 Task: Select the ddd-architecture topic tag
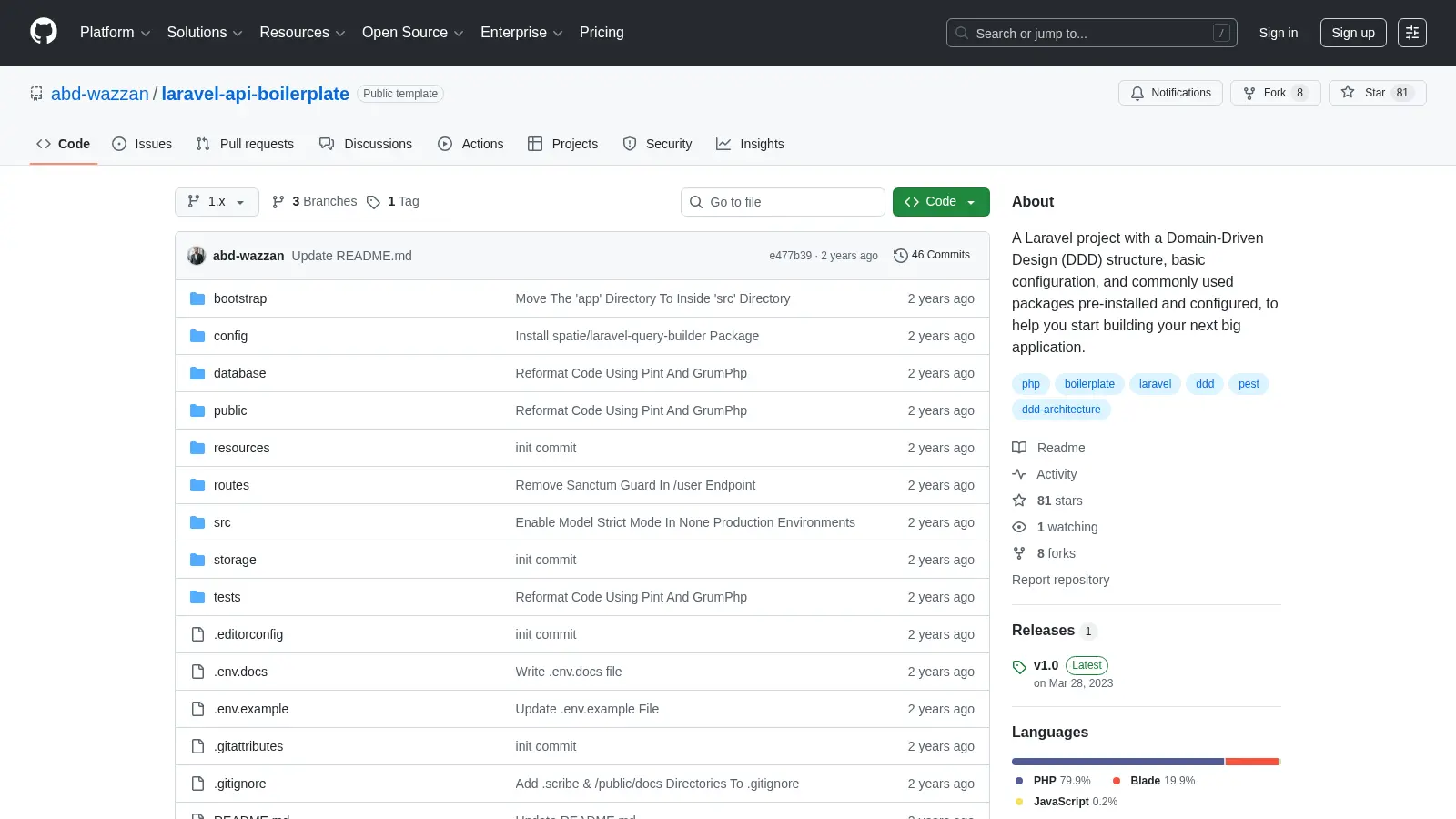[x=1061, y=409]
